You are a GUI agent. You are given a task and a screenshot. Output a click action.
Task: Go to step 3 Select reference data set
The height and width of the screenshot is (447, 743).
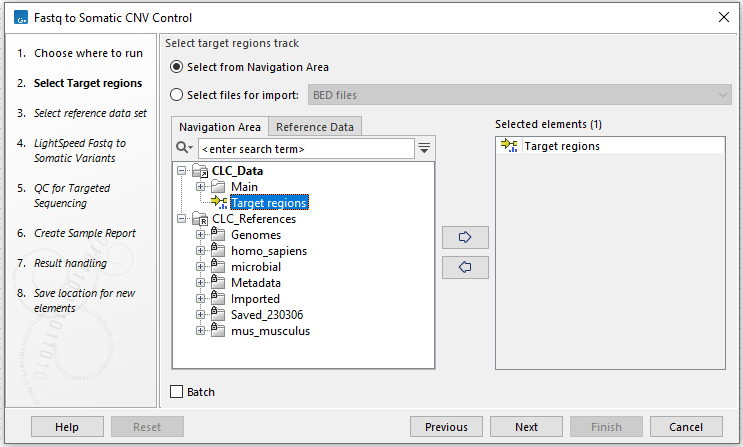coord(90,113)
